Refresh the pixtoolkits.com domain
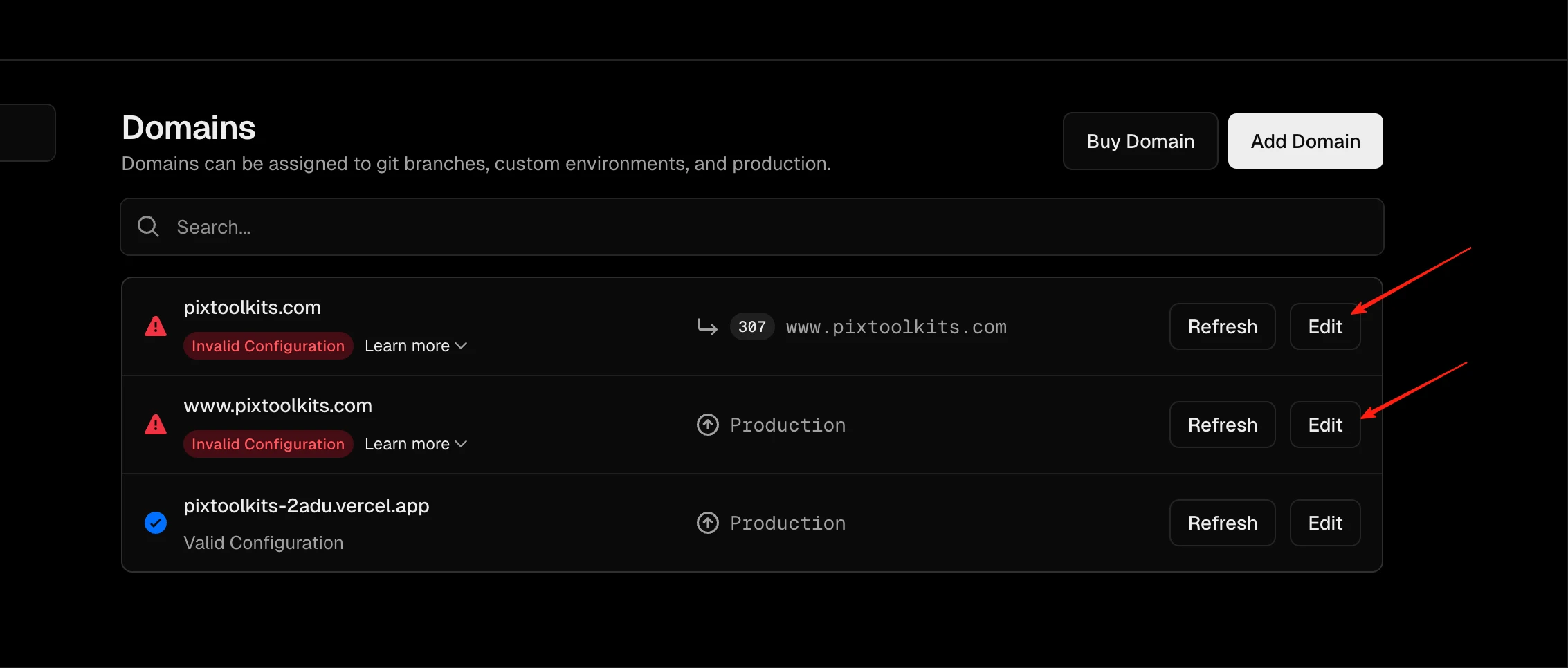 tap(1222, 326)
